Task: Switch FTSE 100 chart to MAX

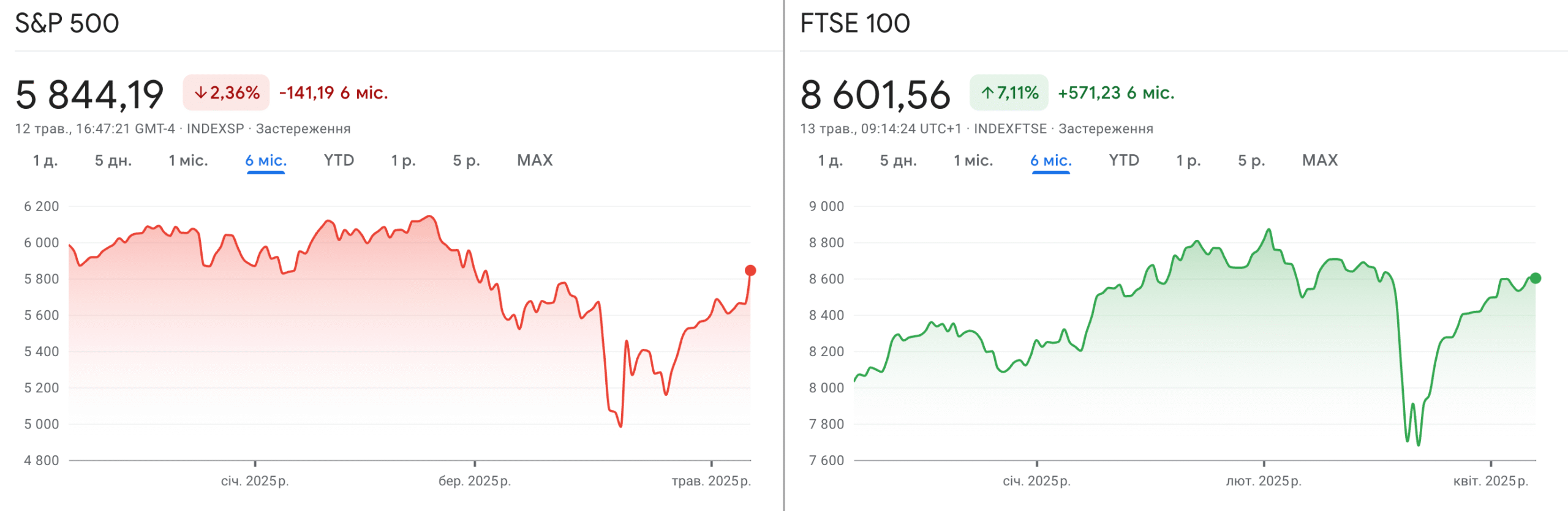Action: [x=1320, y=160]
